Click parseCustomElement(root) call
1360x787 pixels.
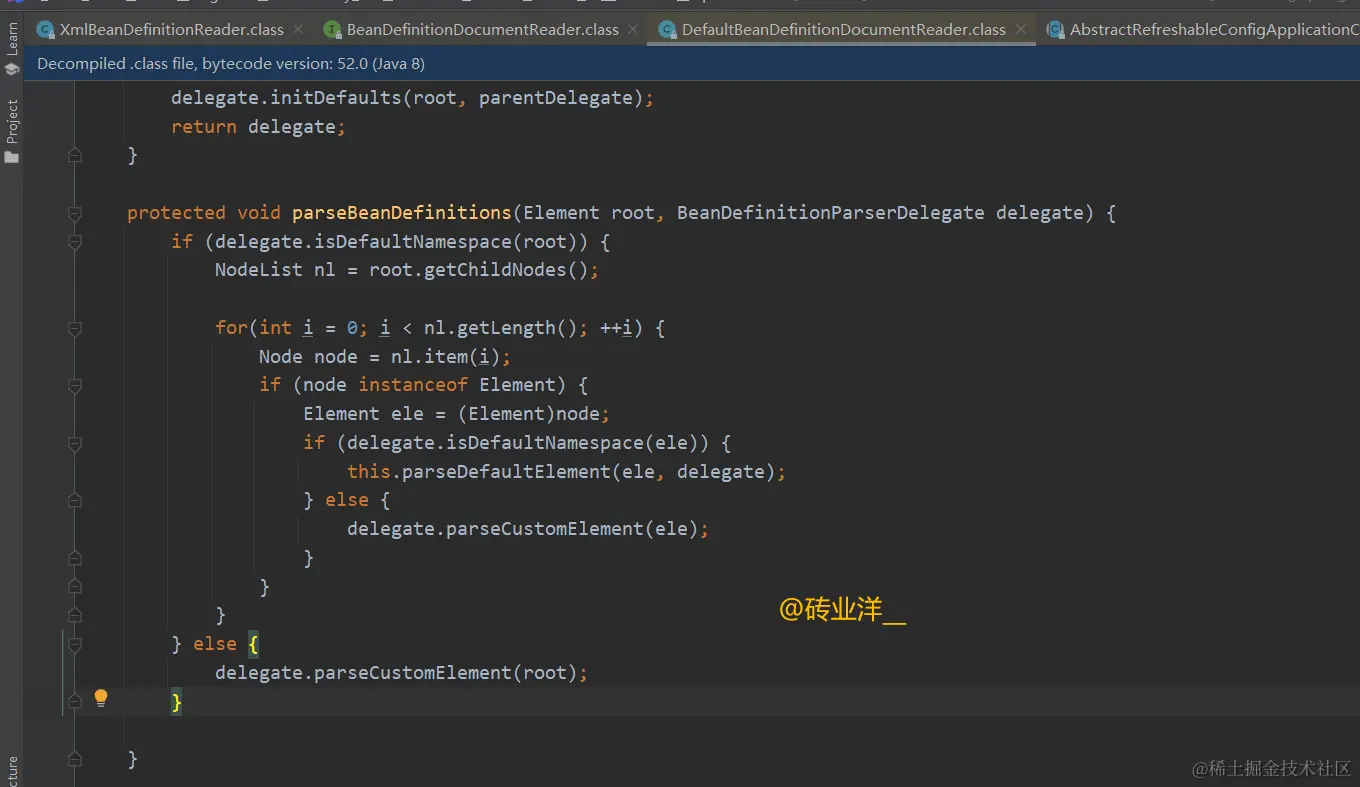[445, 673]
